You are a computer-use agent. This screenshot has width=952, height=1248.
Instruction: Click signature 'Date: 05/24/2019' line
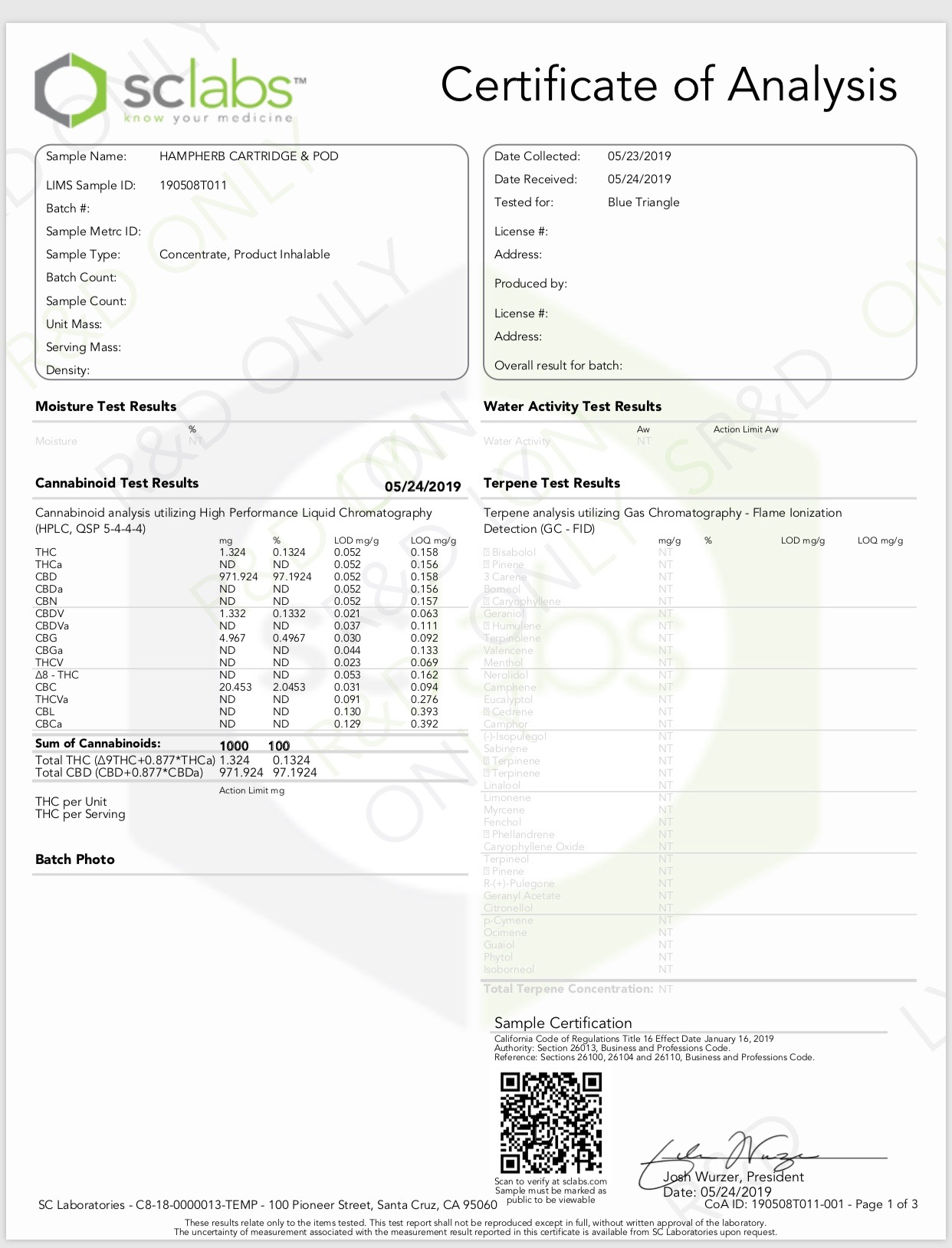717,1192
